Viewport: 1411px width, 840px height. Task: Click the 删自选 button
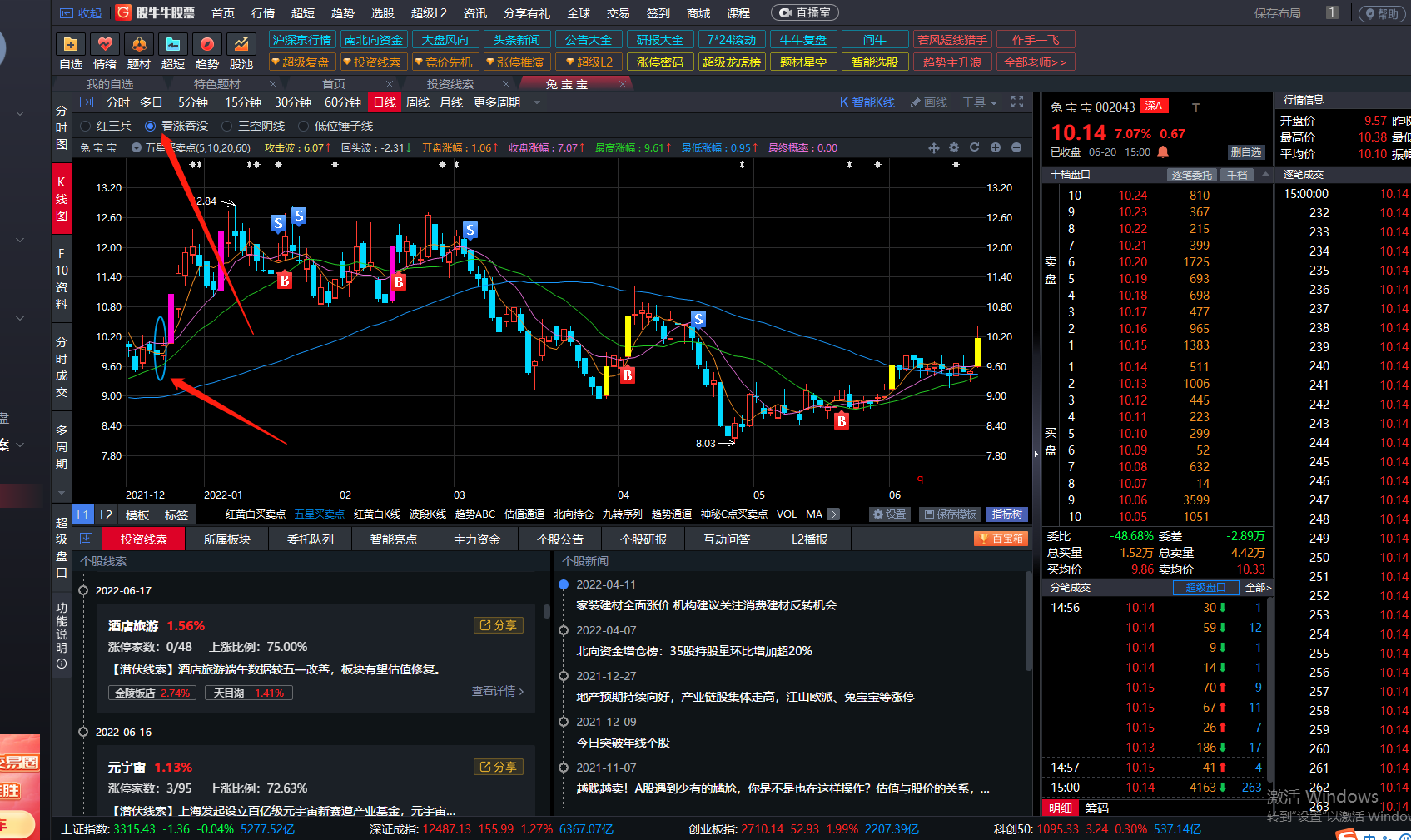pos(1246,152)
